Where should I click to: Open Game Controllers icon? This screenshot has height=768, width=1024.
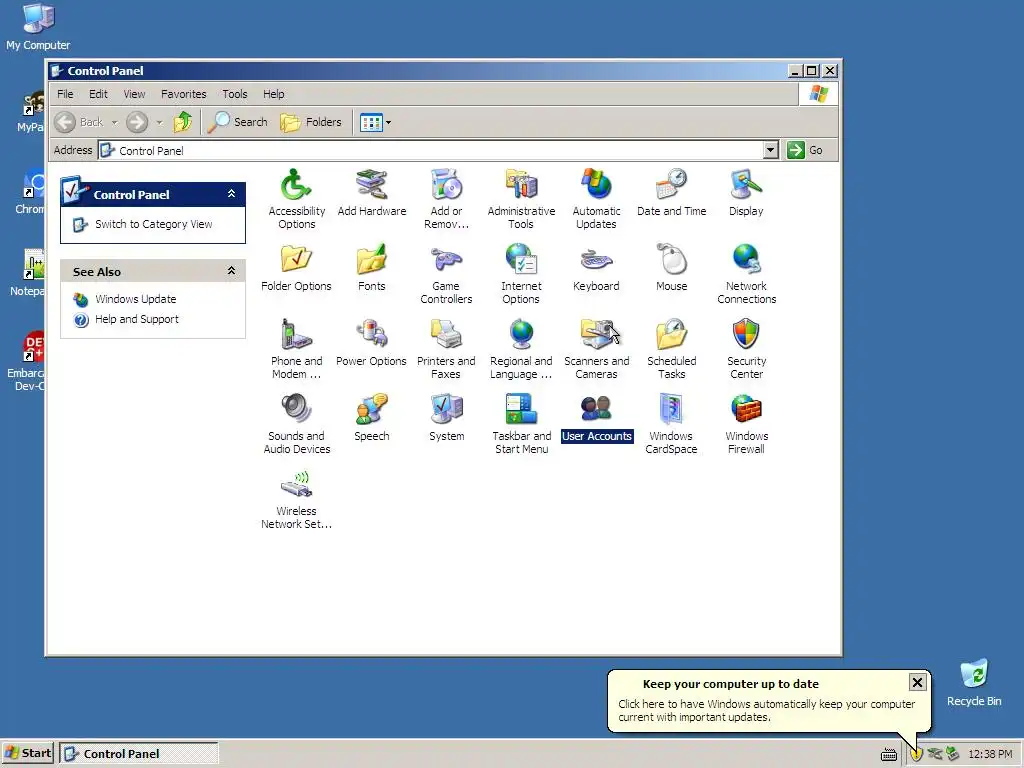pyautogui.click(x=446, y=274)
